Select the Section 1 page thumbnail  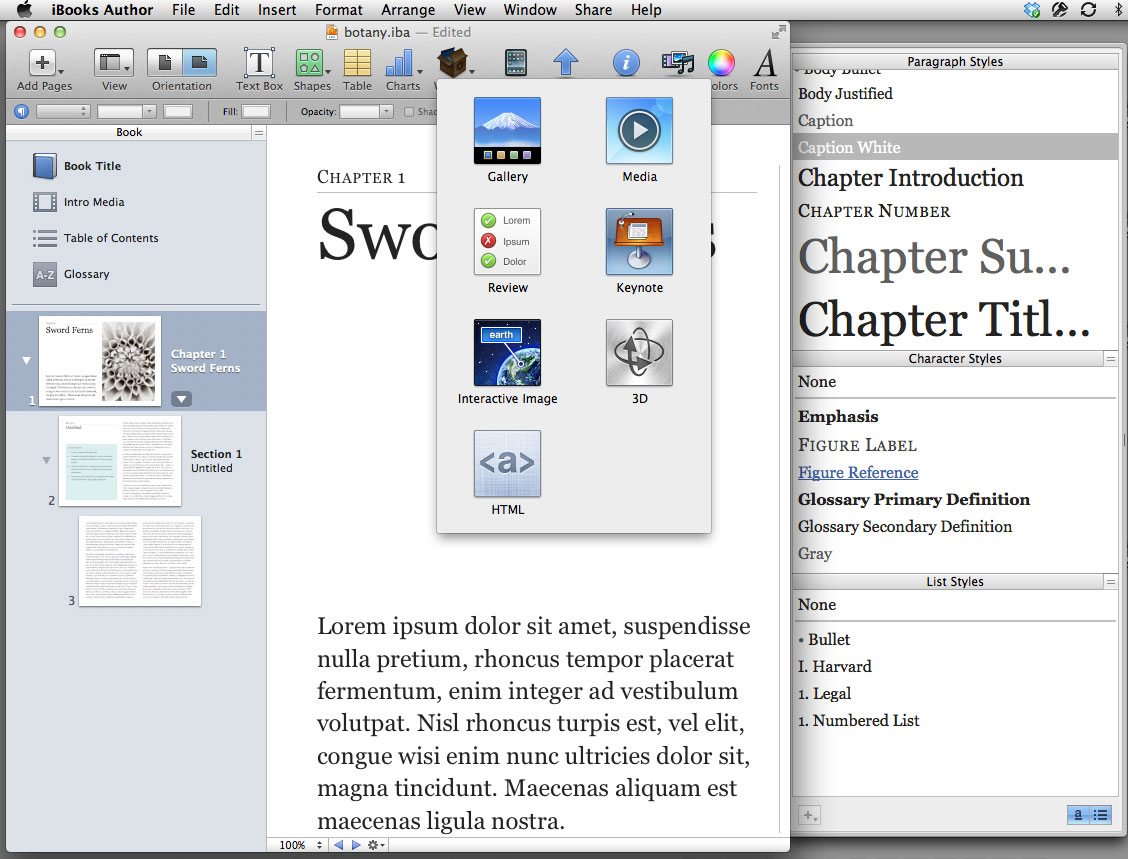pyautogui.click(x=120, y=461)
